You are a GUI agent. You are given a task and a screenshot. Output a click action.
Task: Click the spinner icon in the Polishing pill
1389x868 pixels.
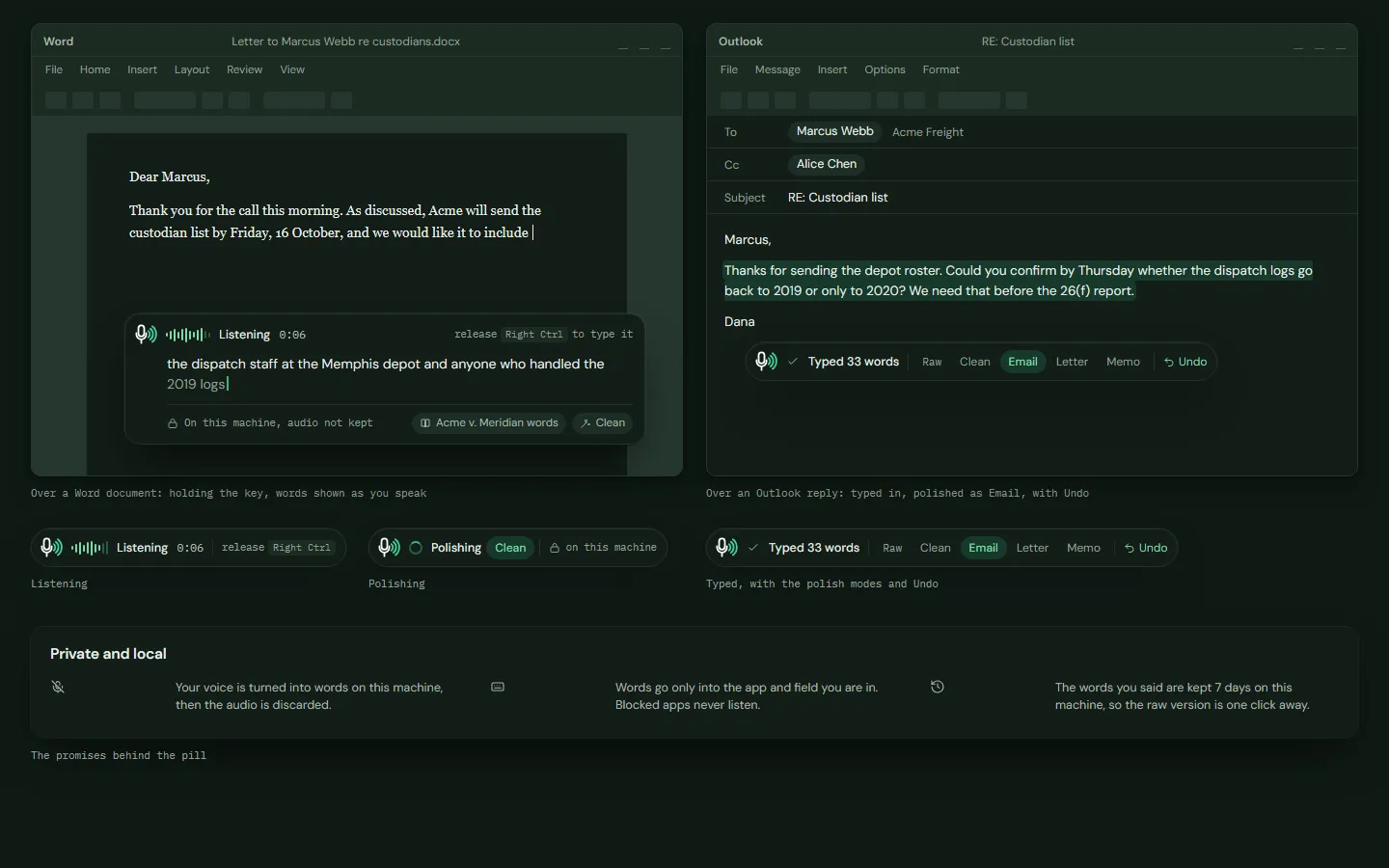point(416,548)
